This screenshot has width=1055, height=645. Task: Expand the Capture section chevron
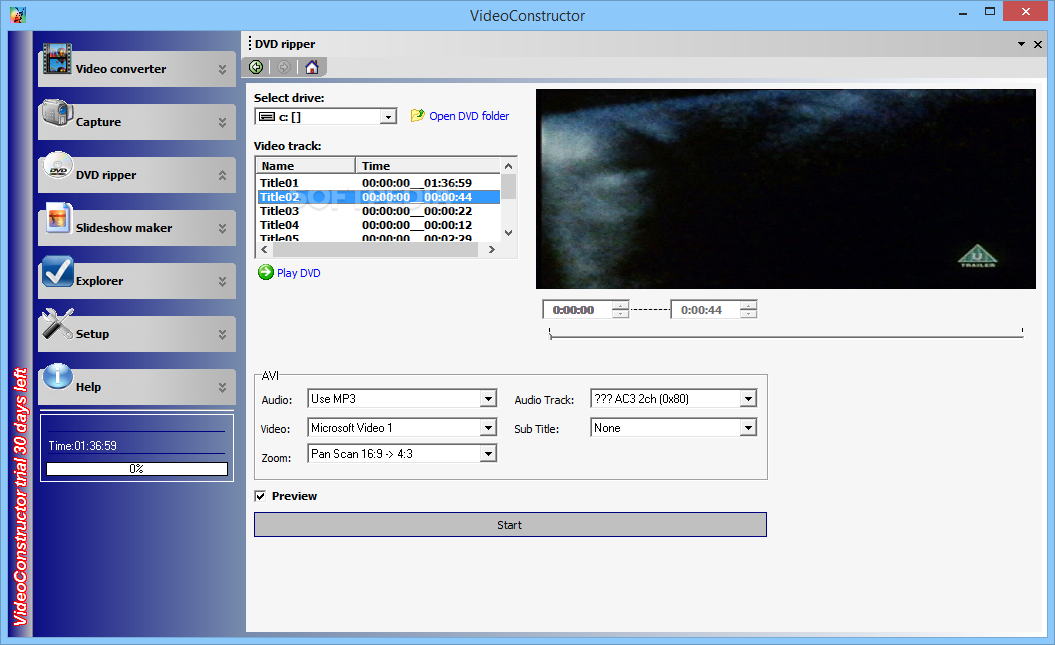(222, 122)
